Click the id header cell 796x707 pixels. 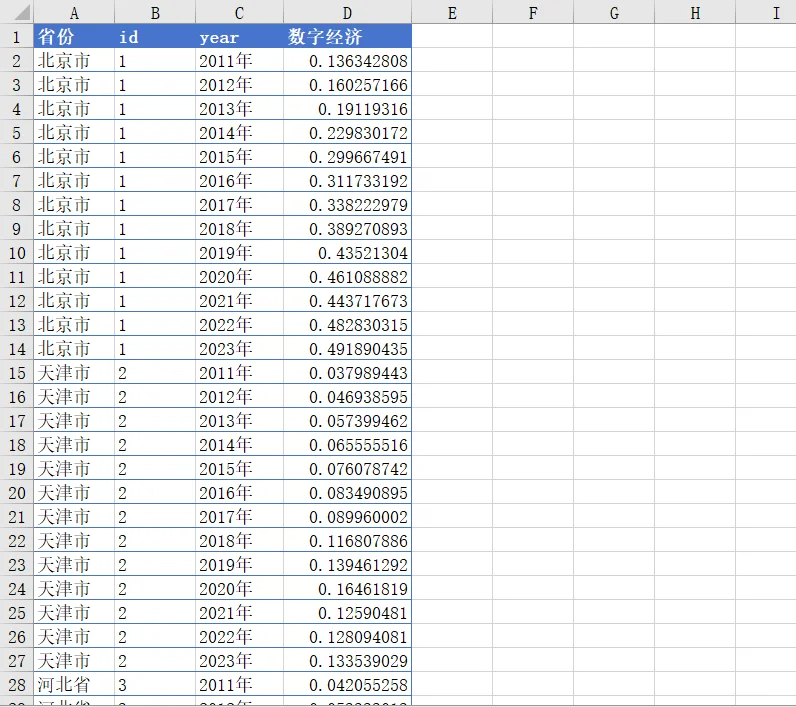click(x=155, y=37)
